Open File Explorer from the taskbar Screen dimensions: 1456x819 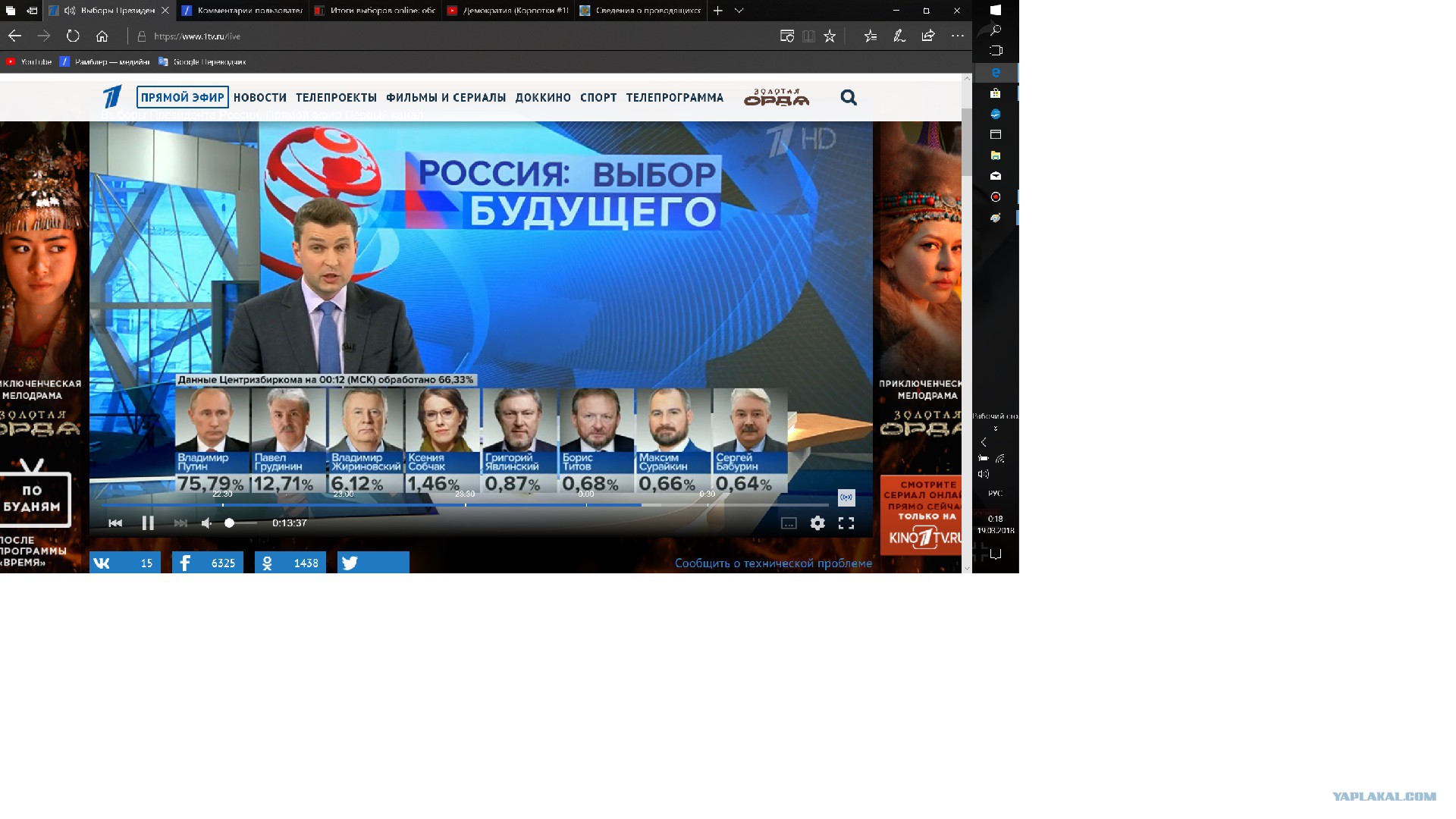pyautogui.click(x=996, y=155)
